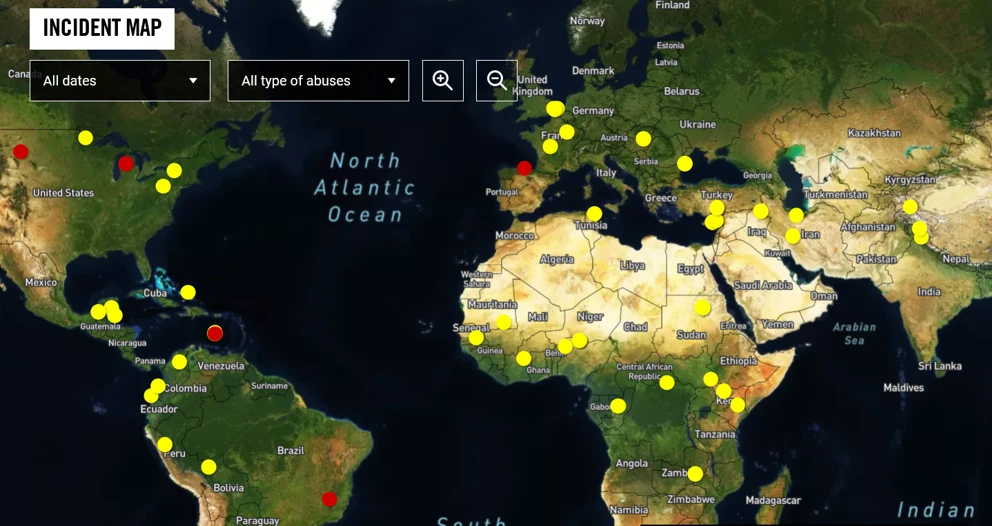Select the yellow marker in Ghana

pos(524,359)
